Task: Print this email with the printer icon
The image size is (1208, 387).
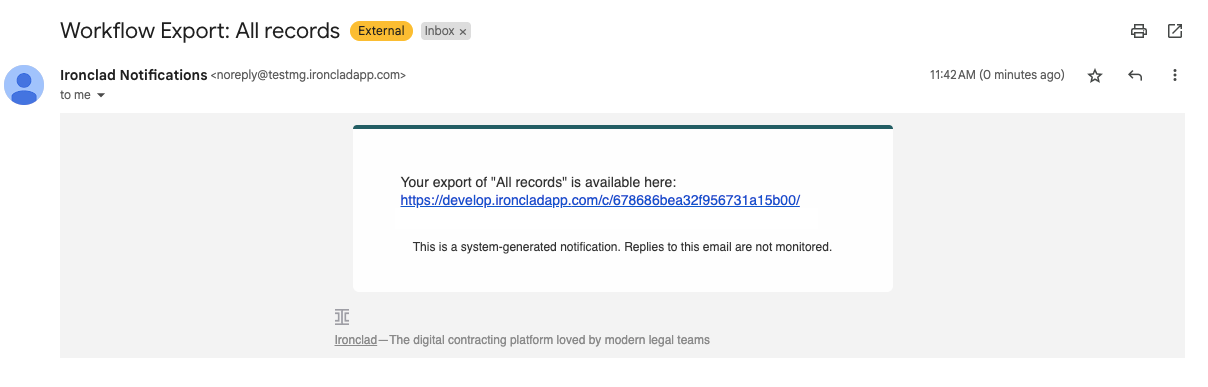Action: [x=1138, y=31]
